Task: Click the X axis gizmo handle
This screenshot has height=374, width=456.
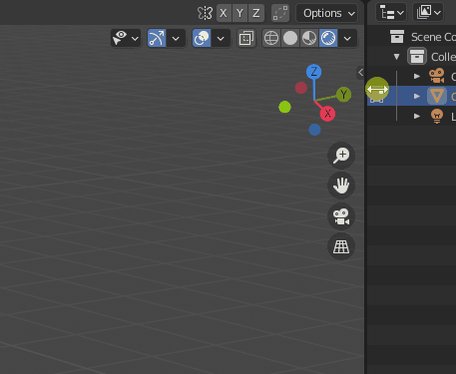Action: tap(327, 114)
